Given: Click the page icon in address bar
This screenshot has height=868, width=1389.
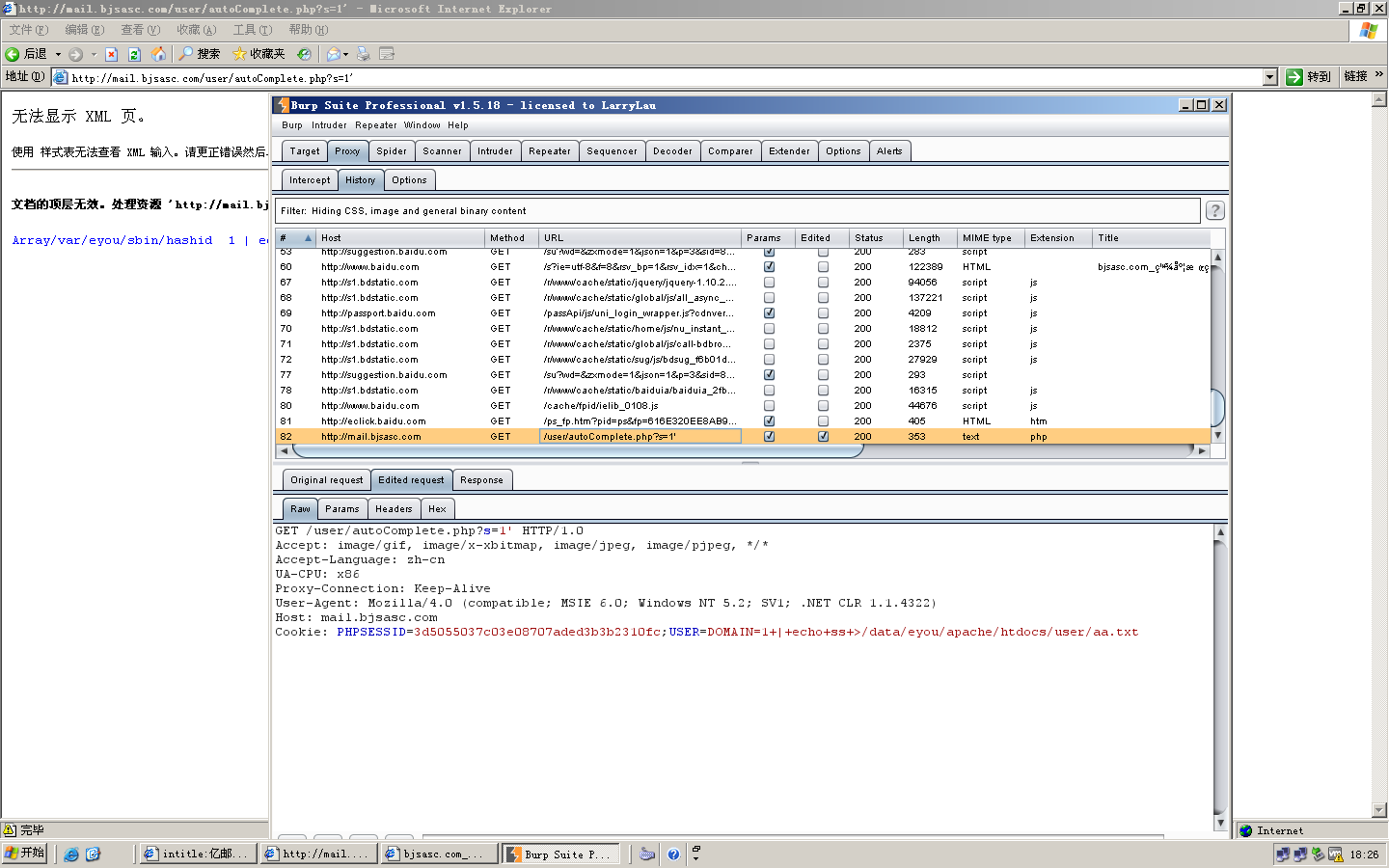Looking at the screenshot, I should (x=61, y=77).
